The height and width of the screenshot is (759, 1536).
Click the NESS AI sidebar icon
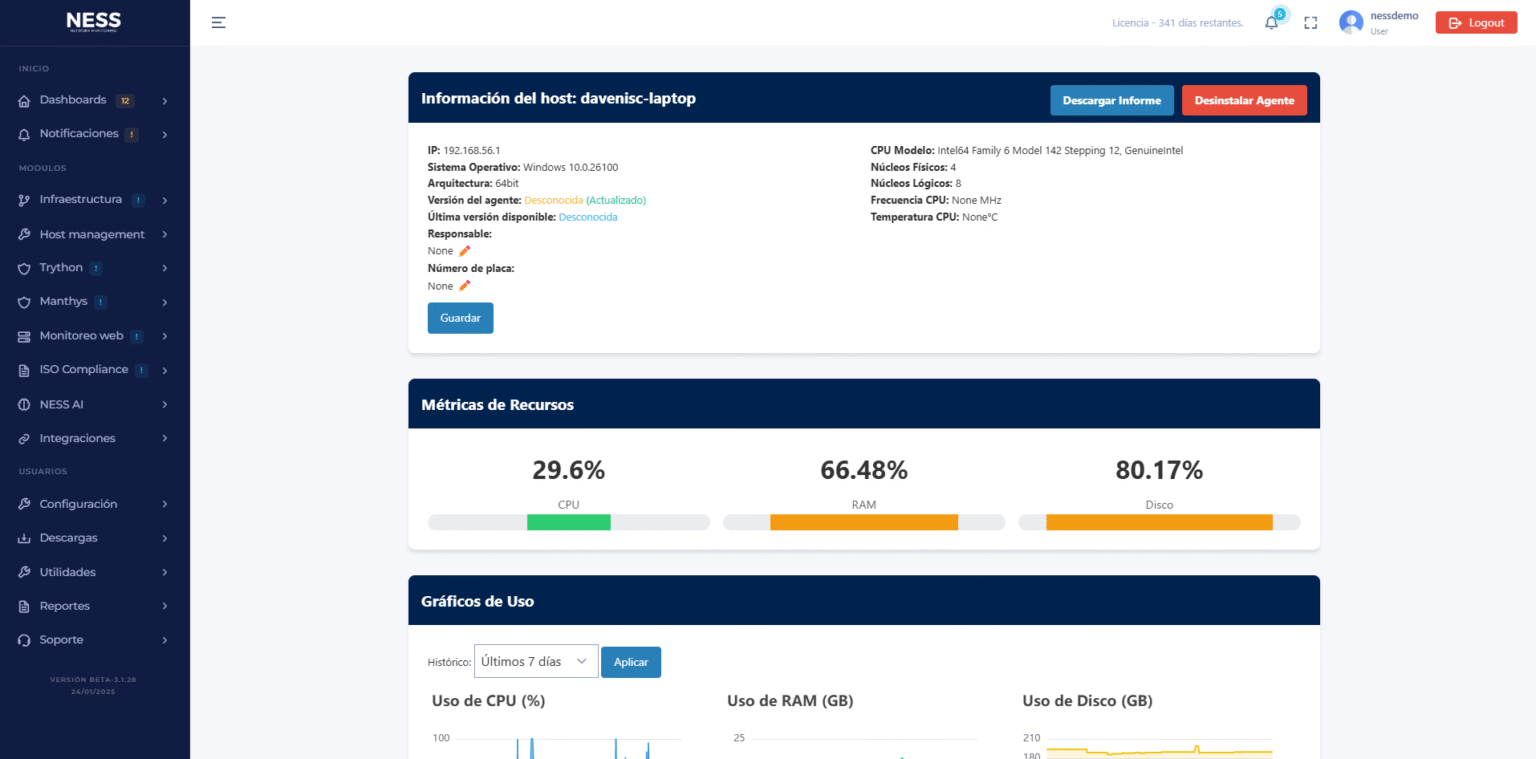24,405
